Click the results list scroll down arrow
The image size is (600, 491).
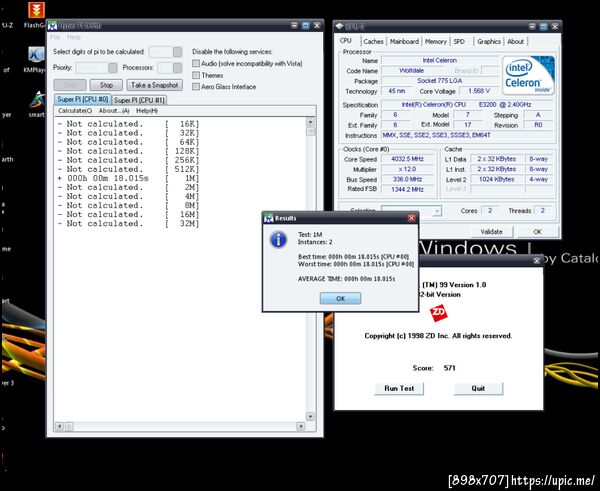[311, 416]
